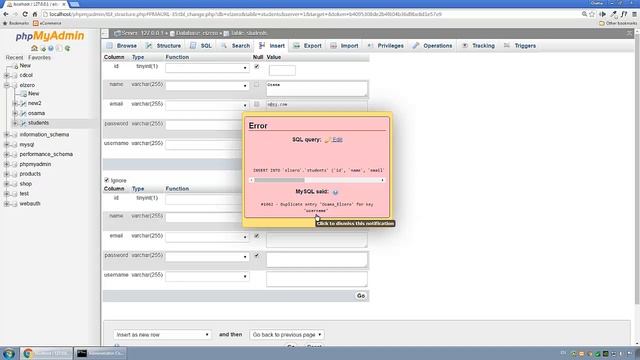Click browser home icon
Viewport: 640px width, 360px height.
(35, 14)
